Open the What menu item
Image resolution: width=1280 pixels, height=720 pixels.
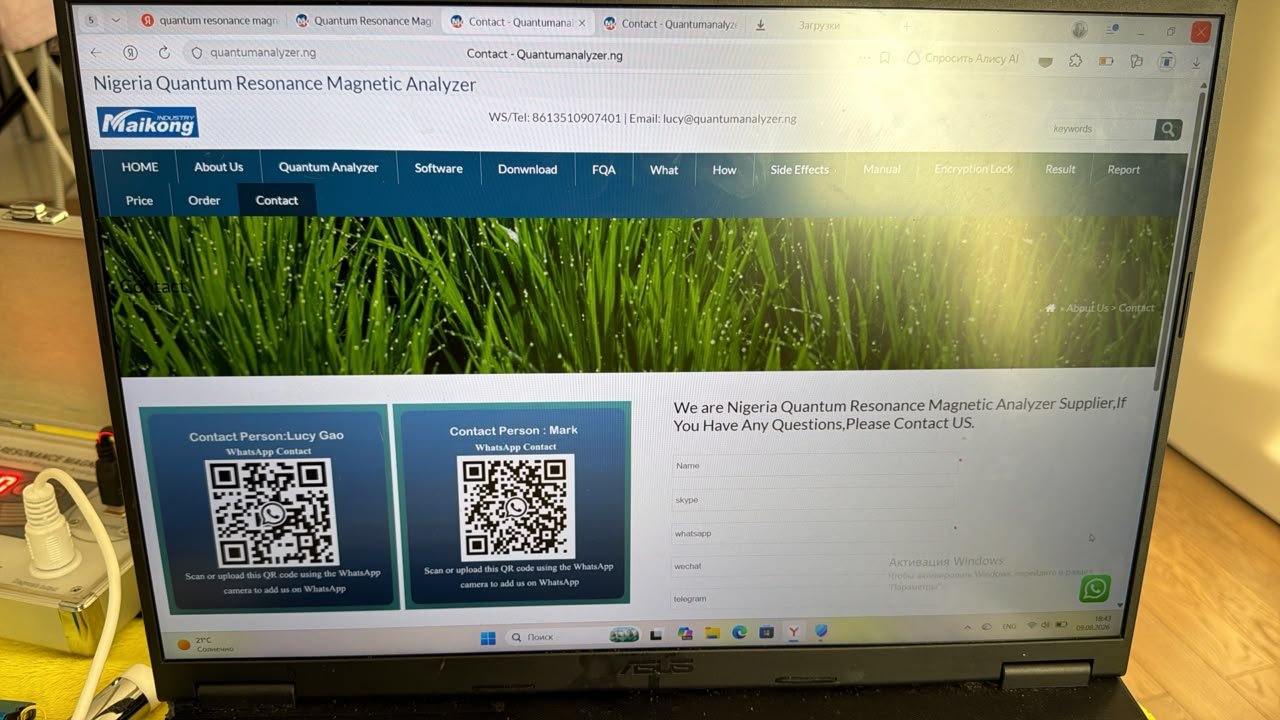[x=664, y=170]
